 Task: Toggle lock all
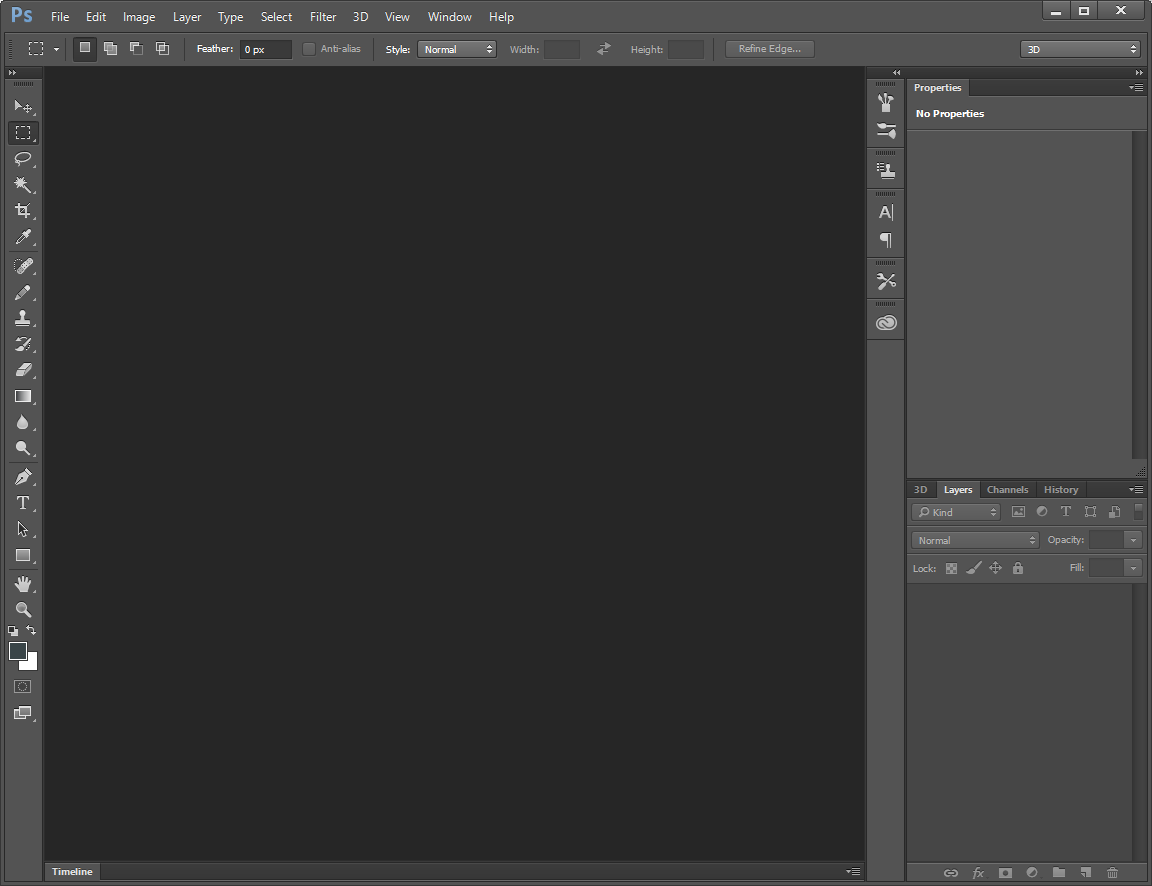coord(1018,568)
